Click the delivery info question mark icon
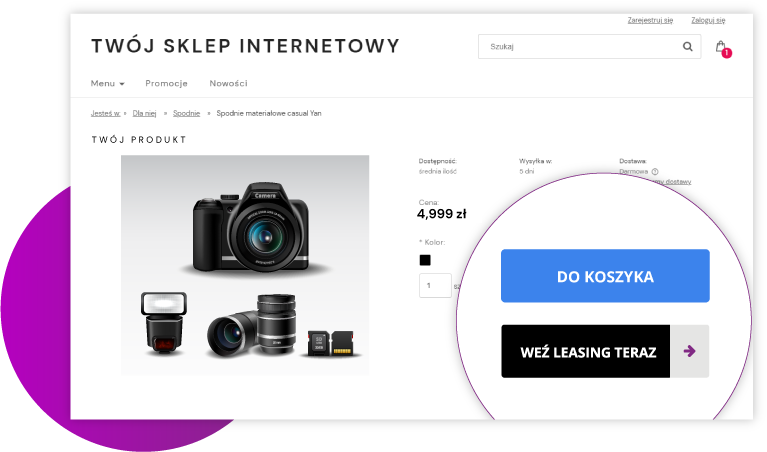Screen dimensions: 767x452 [x=655, y=172]
